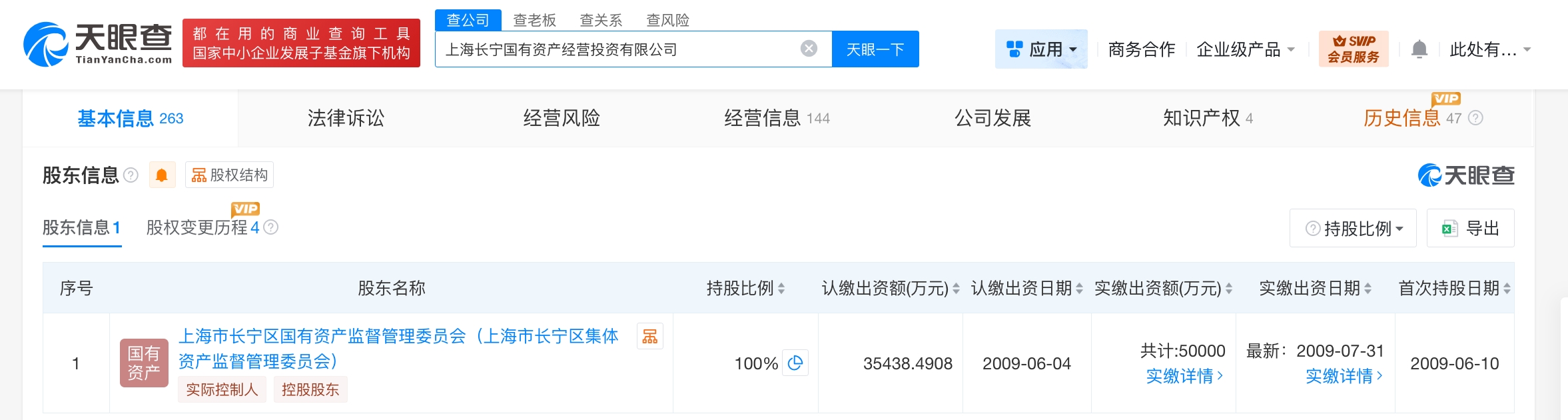Image resolution: width=1568 pixels, height=420 pixels.
Task: Select the 股权变更历程 tab
Action: (x=203, y=228)
